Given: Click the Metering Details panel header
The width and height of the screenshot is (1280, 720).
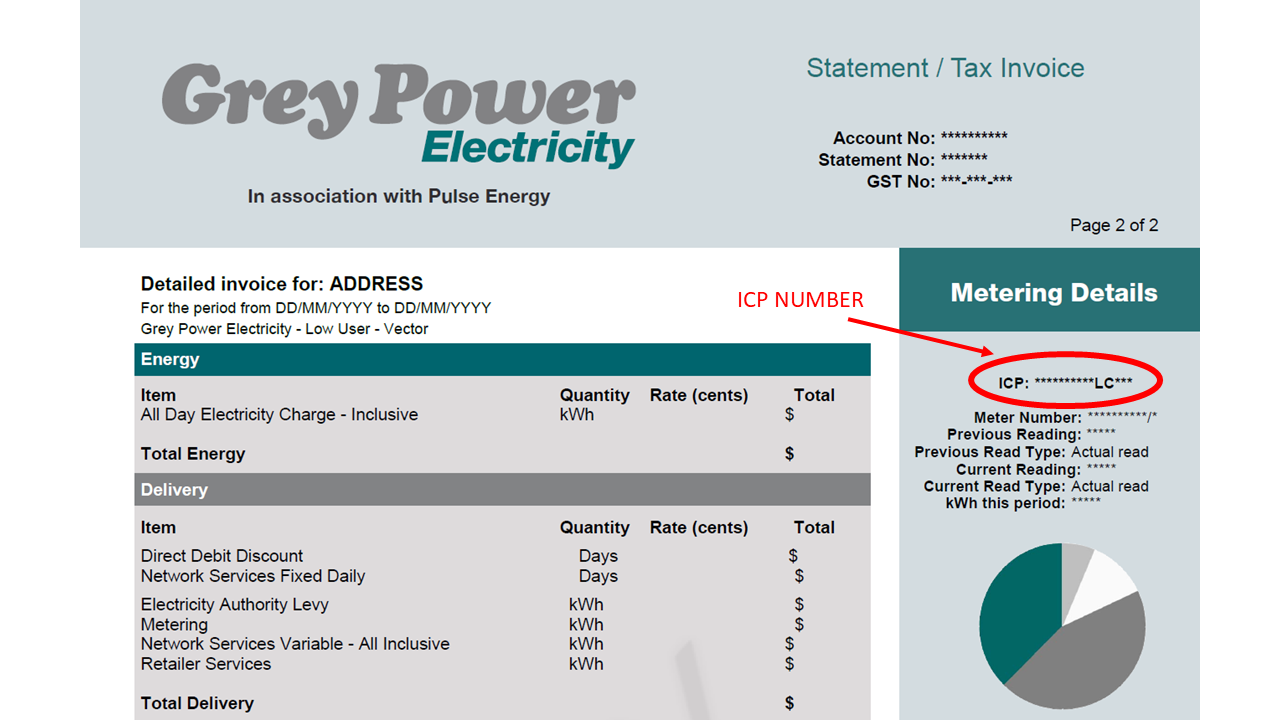Looking at the screenshot, I should coord(1053,293).
